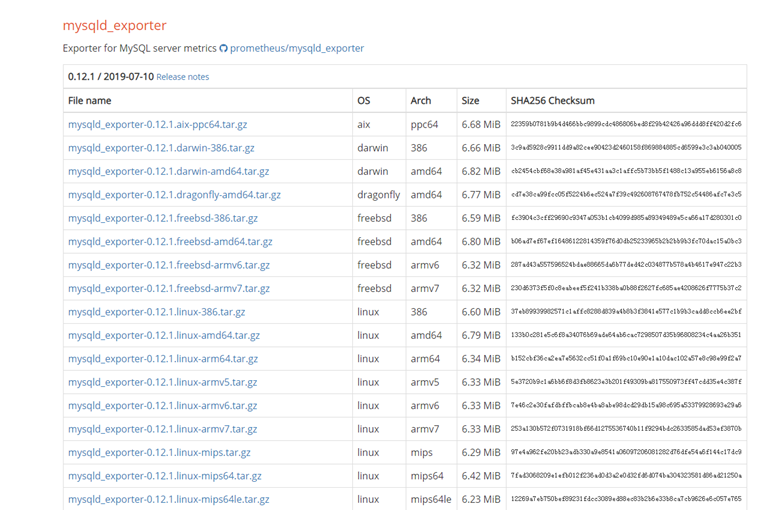Select the checksum of linux-arm64 row
Image resolution: width=773 pixels, height=510 pixels.
626,359
